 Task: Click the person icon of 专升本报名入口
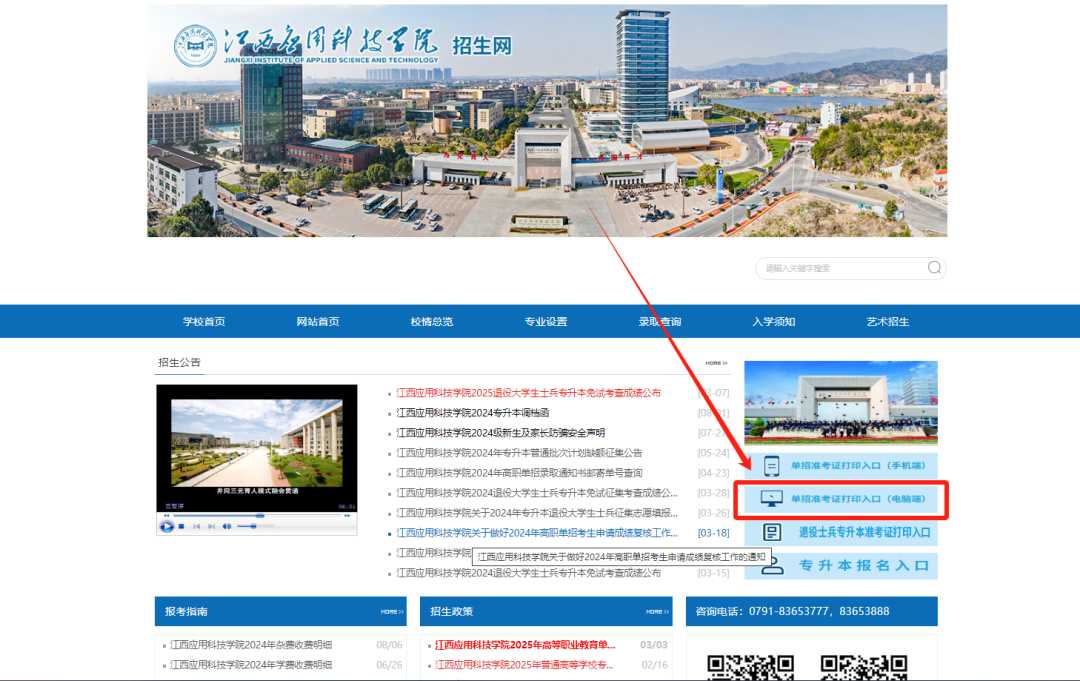click(x=771, y=567)
